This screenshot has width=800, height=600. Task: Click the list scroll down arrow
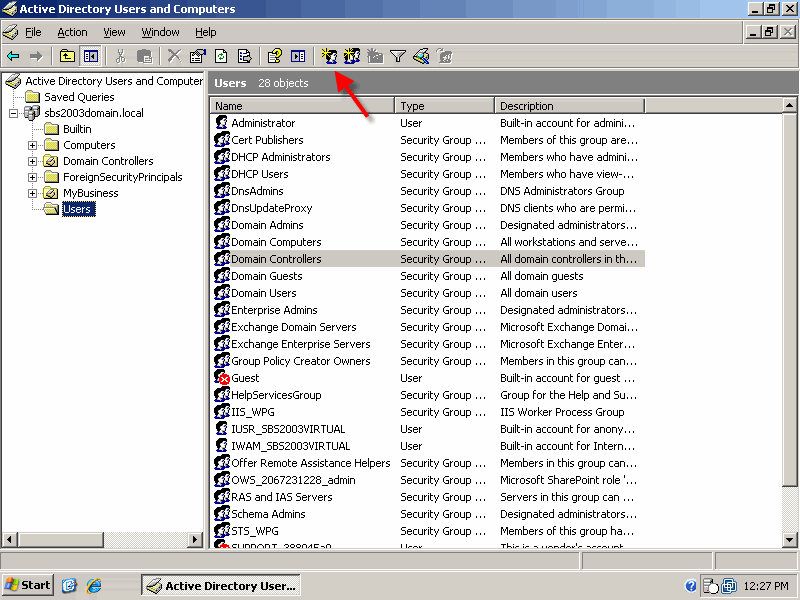pos(789,539)
